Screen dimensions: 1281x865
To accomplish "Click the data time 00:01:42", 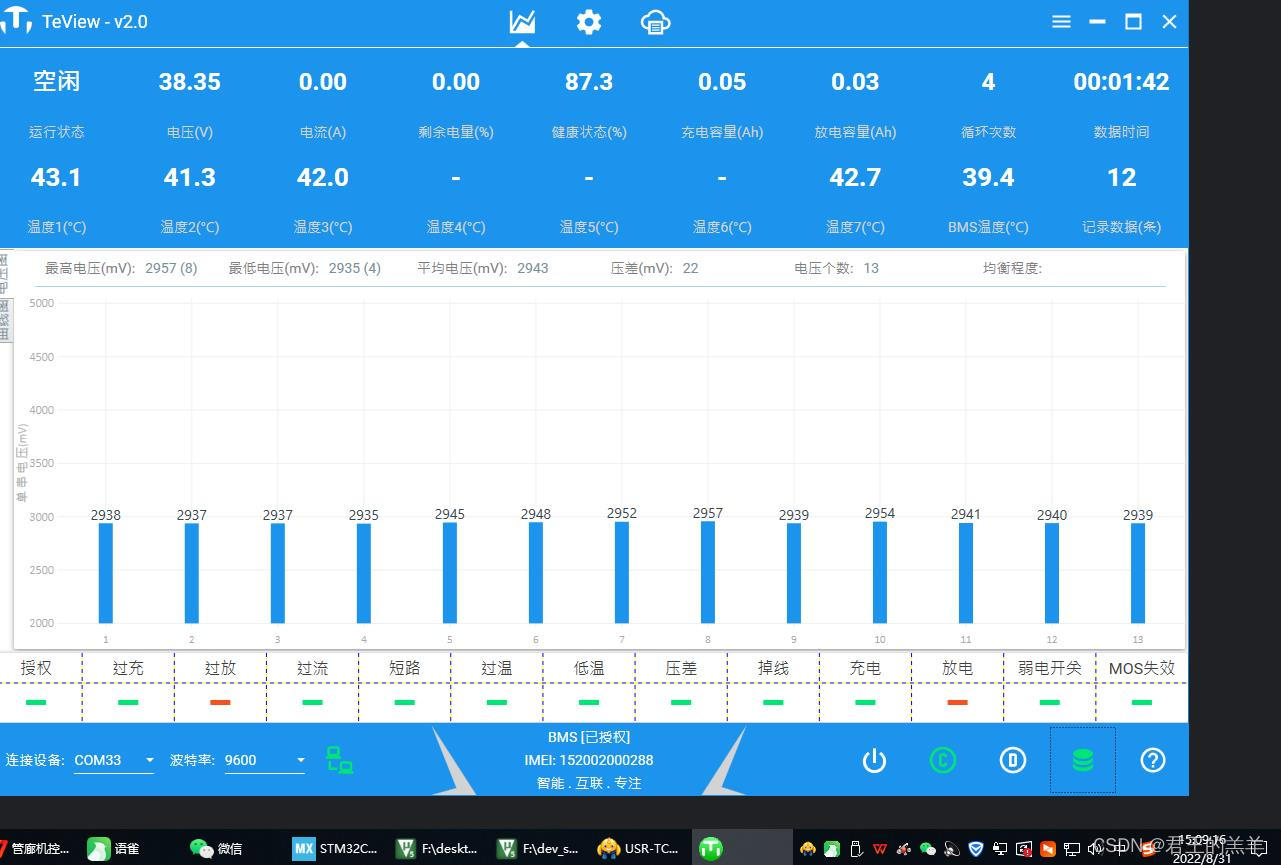I will (1121, 82).
